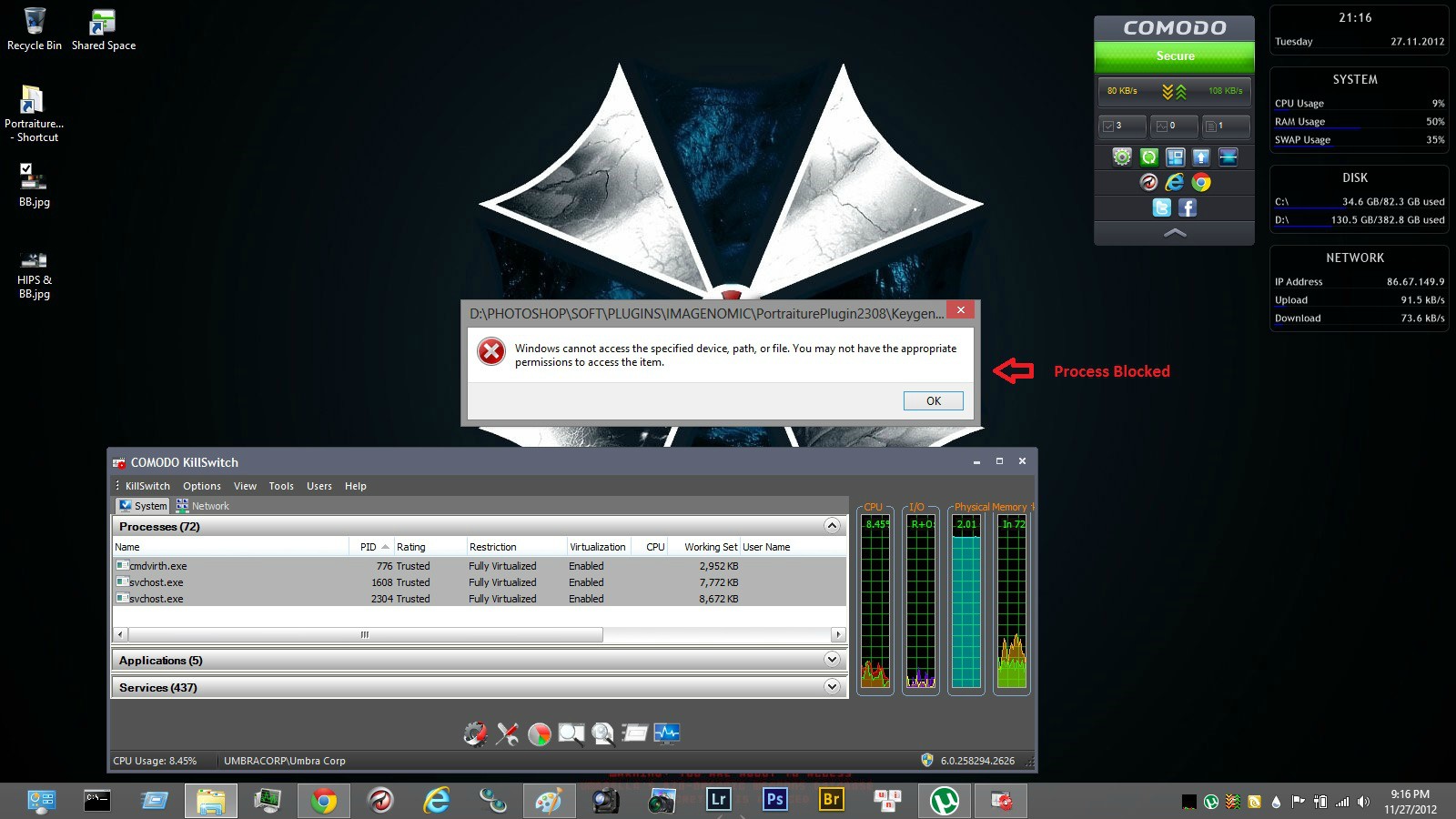
Task: Open Facebook icon in COMODO widget
Action: pyautogui.click(x=1188, y=207)
